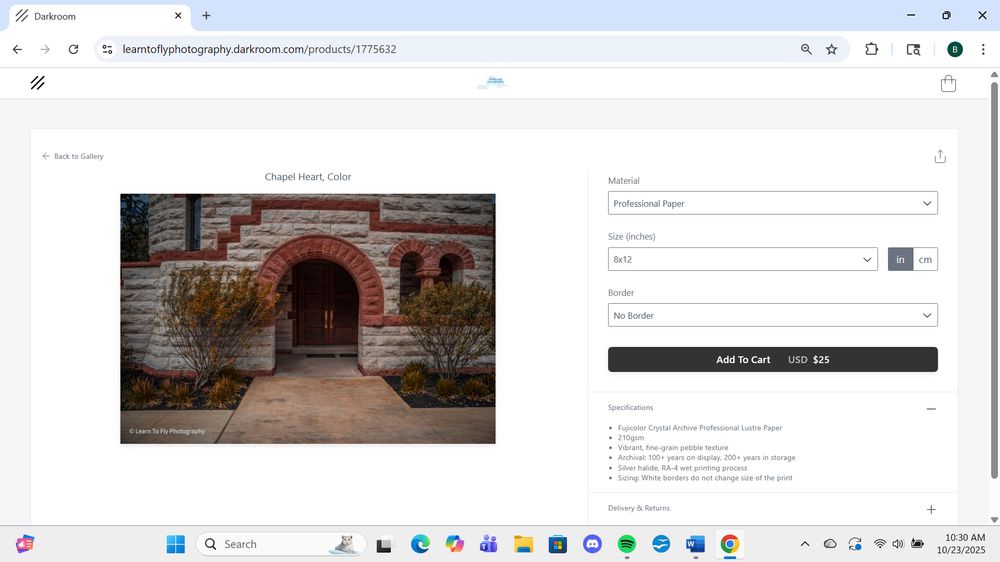
Task: Open Chrome three-dot menu
Action: tap(983, 49)
